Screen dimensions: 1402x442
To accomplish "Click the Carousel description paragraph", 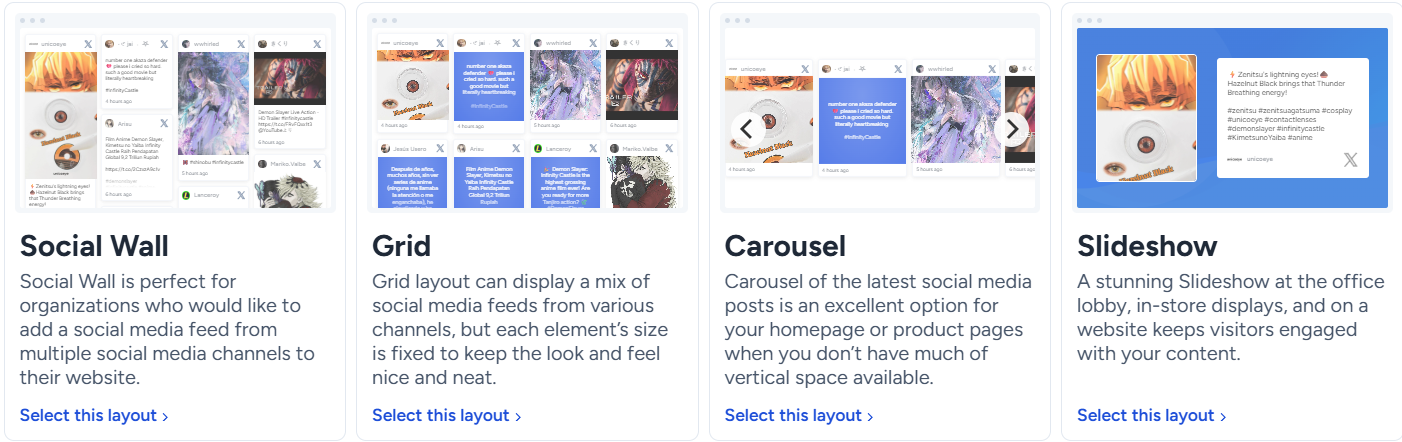I will (x=878, y=329).
